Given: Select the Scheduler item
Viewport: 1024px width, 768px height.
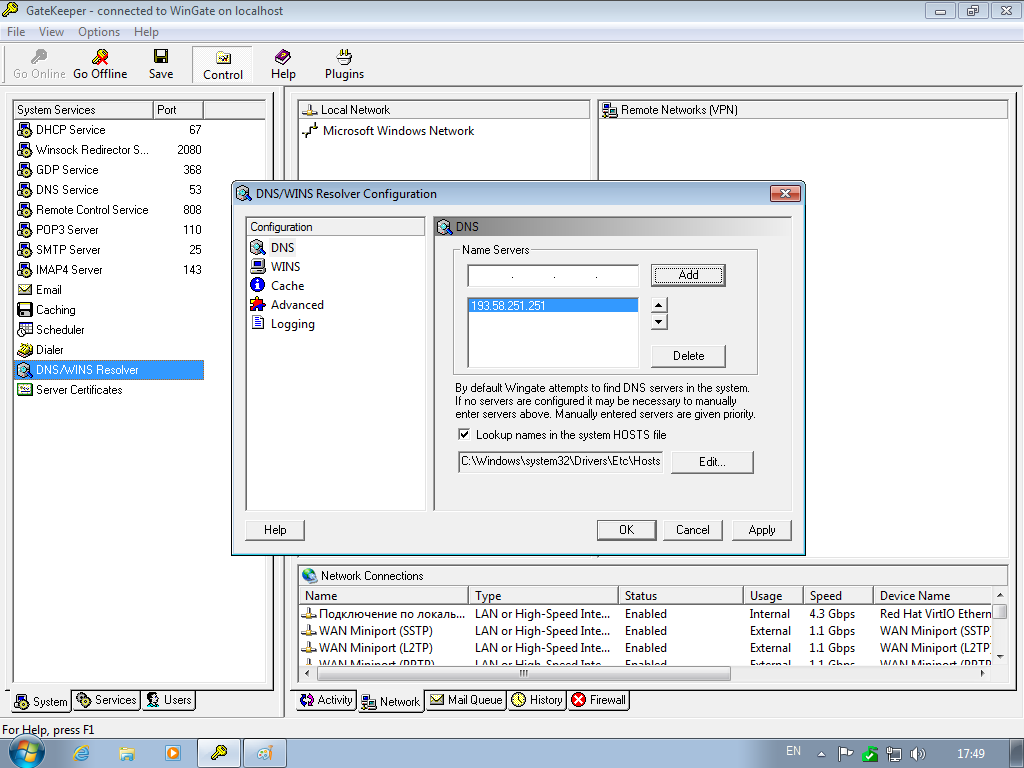Looking at the screenshot, I should 51,330.
